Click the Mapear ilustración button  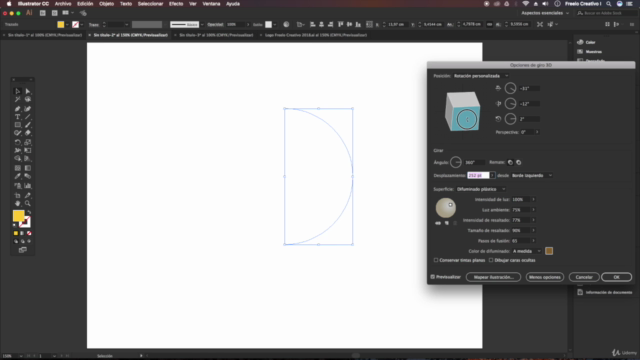(493, 277)
